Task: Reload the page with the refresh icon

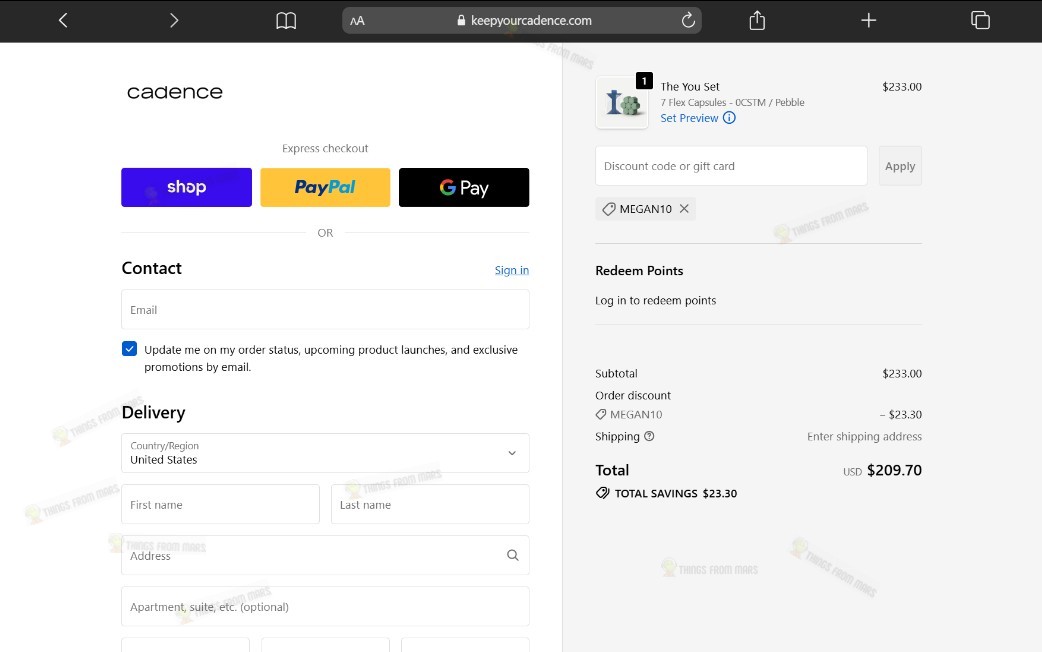Action: 688,21
